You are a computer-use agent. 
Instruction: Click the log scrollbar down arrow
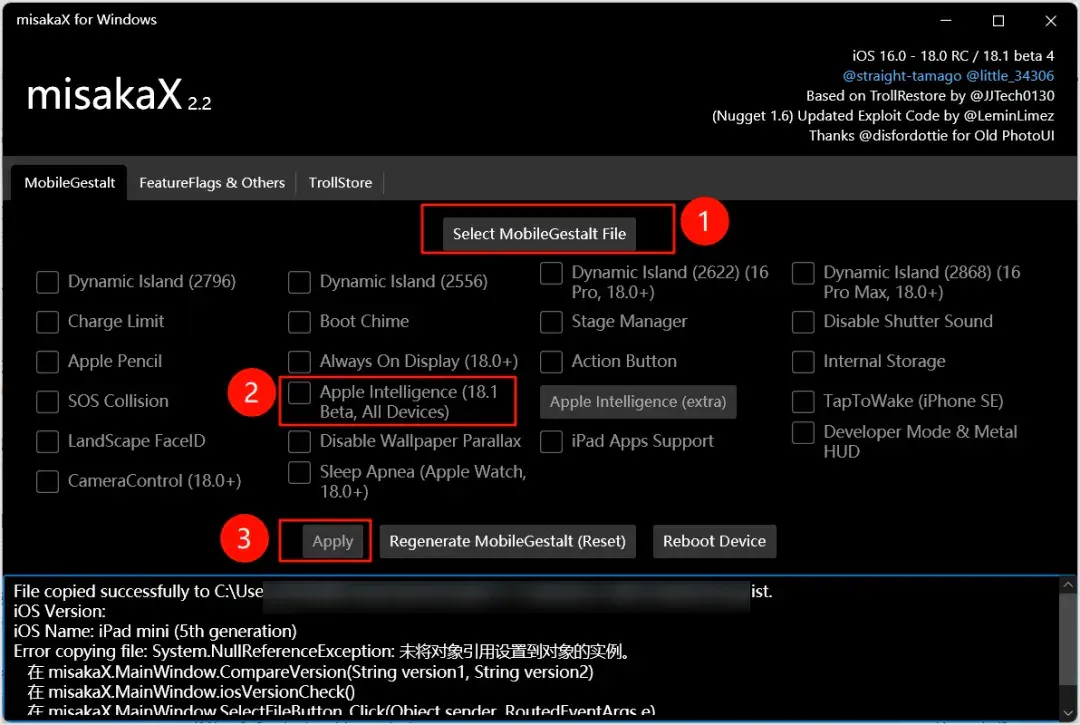tap(1068, 713)
